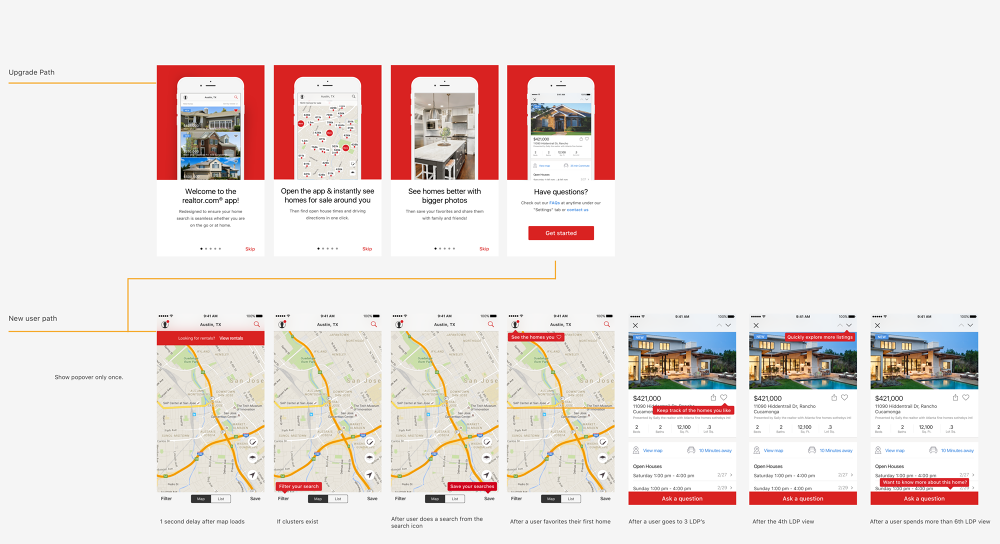The width and height of the screenshot is (1000, 544).
Task: Toggle heart favorite on the '6th LDP view' listing
Action: tap(966, 397)
